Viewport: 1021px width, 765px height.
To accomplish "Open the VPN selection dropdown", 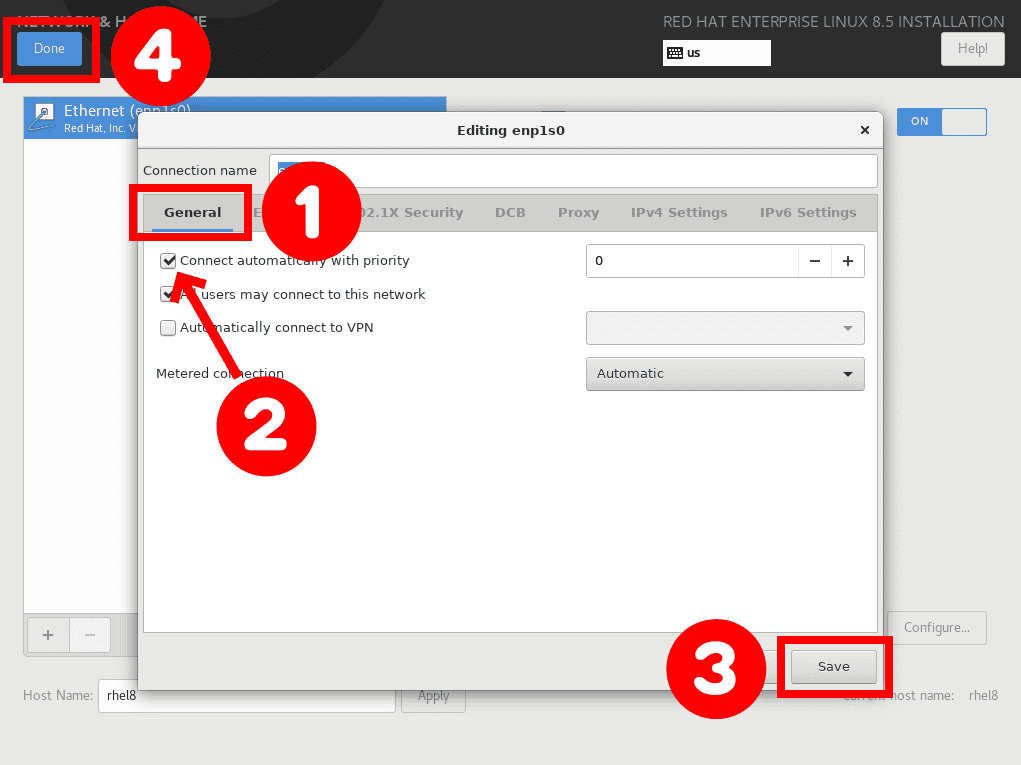I will [725, 328].
